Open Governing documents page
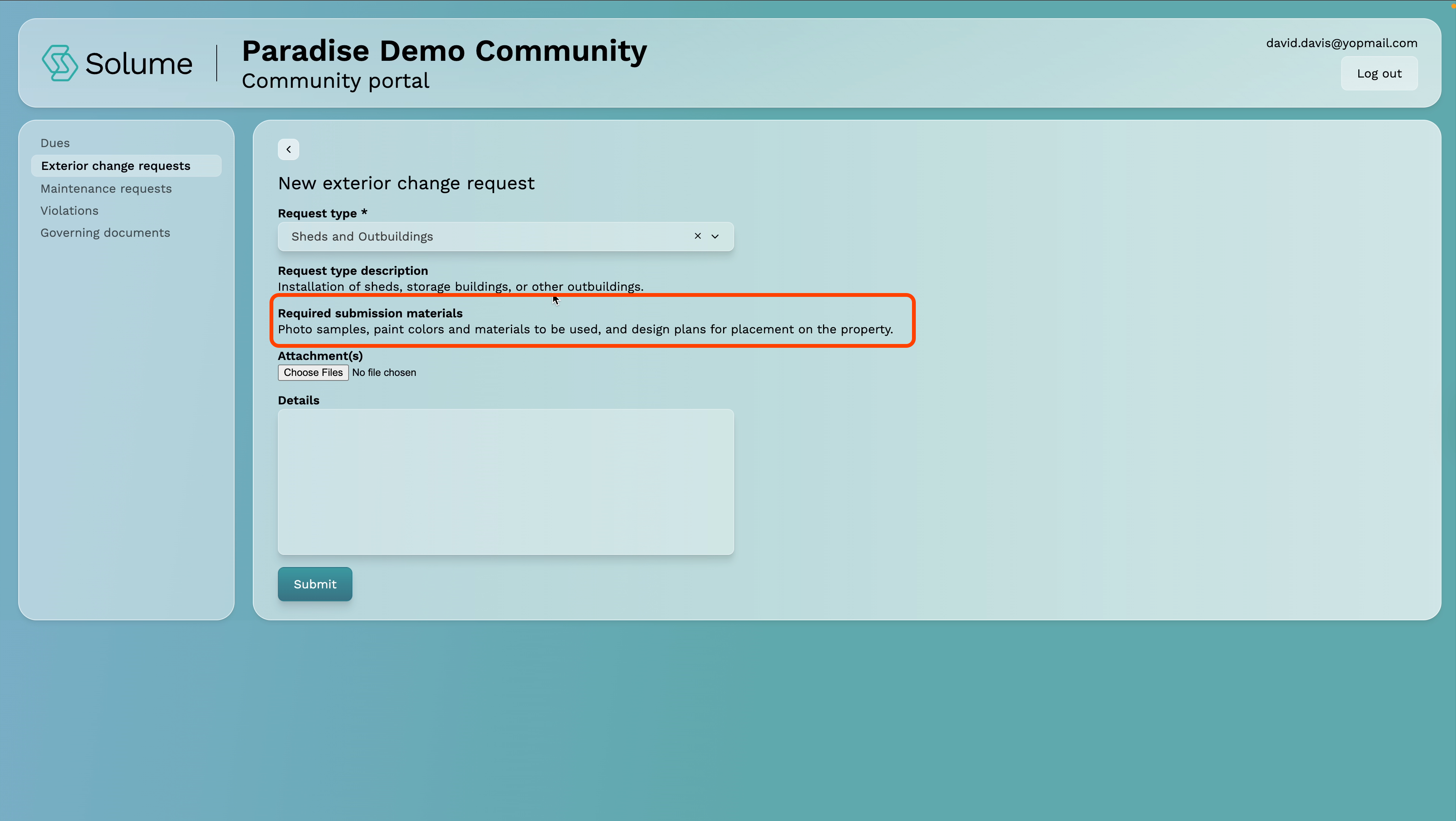 pos(105,233)
